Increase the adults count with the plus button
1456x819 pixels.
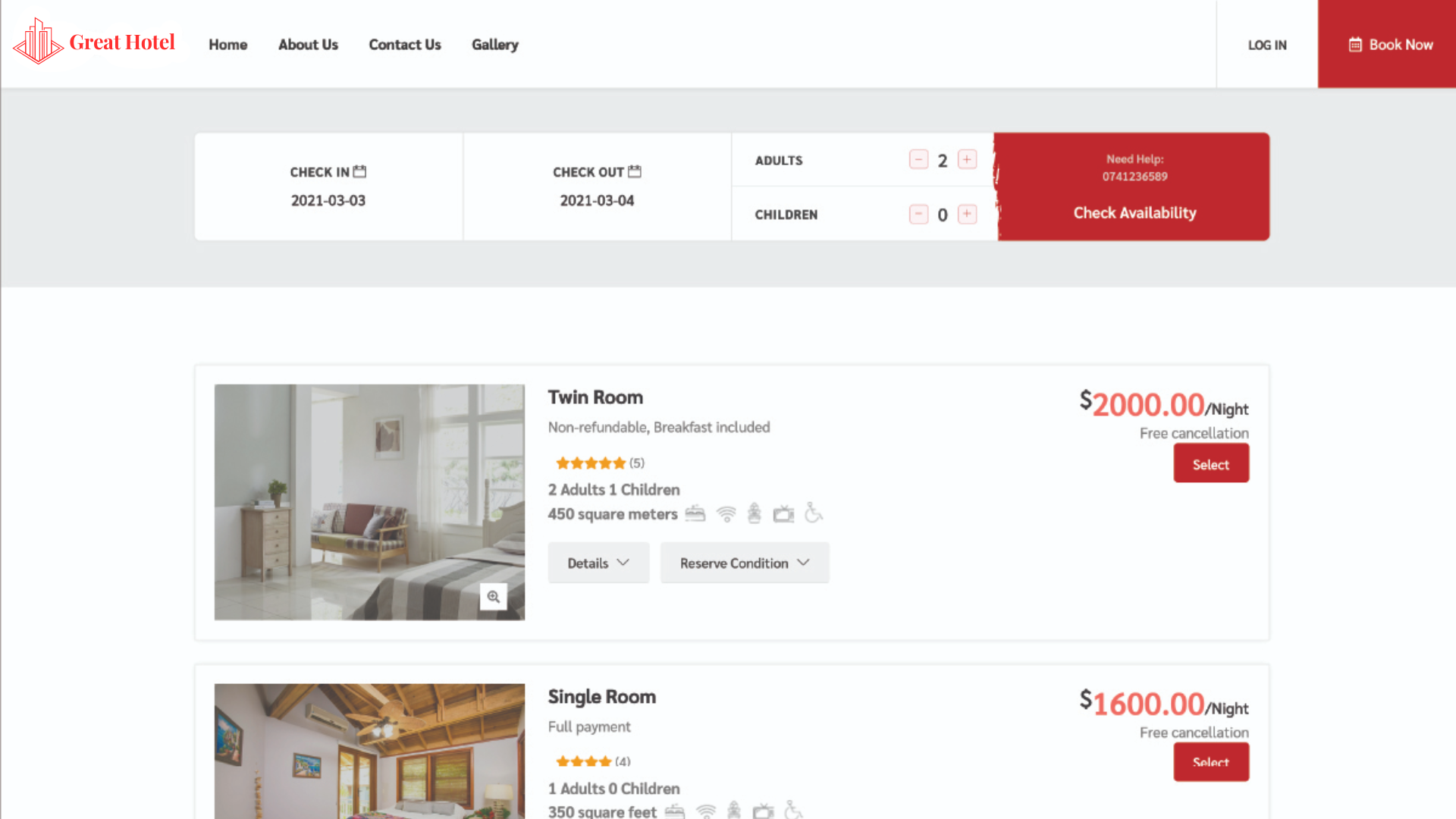[967, 159]
